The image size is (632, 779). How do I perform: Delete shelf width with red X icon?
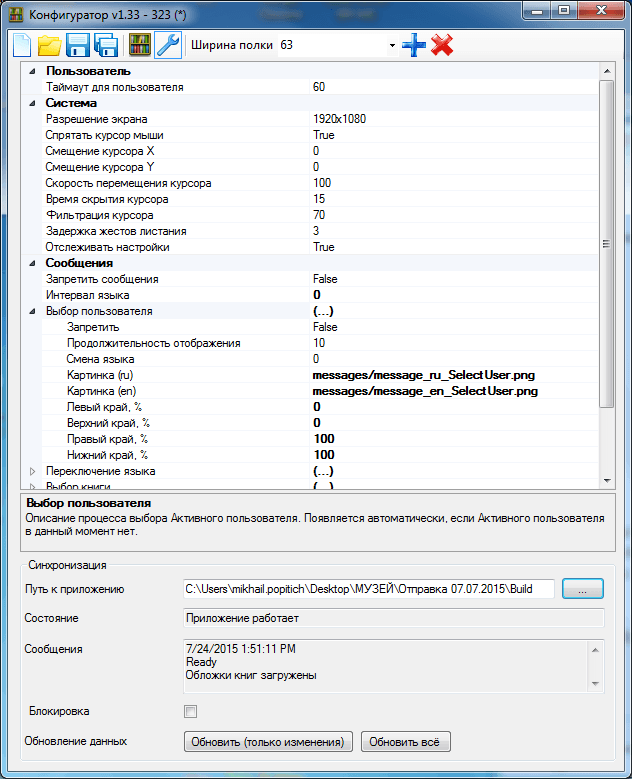442,45
